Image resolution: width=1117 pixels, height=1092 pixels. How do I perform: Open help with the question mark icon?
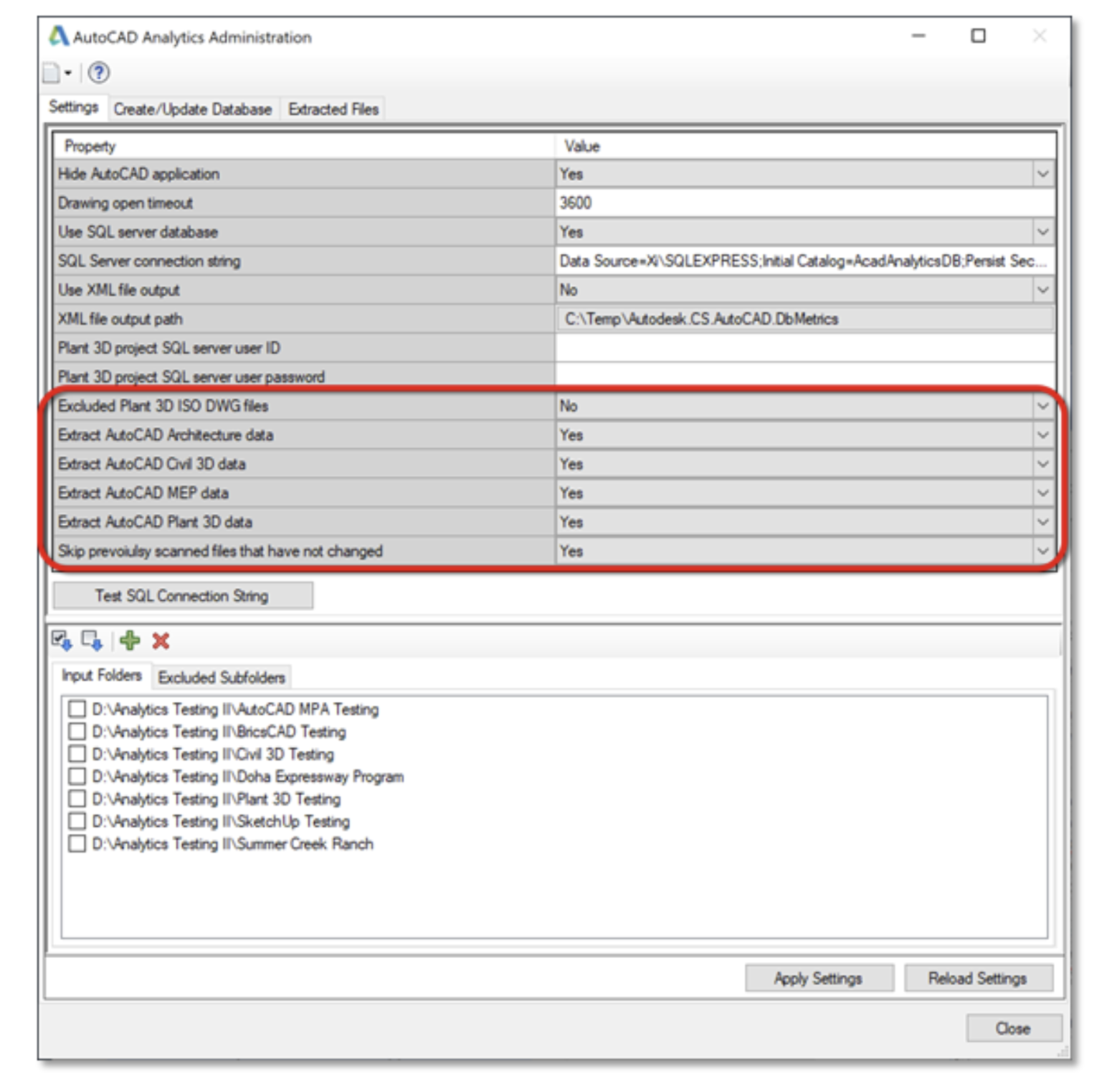99,72
